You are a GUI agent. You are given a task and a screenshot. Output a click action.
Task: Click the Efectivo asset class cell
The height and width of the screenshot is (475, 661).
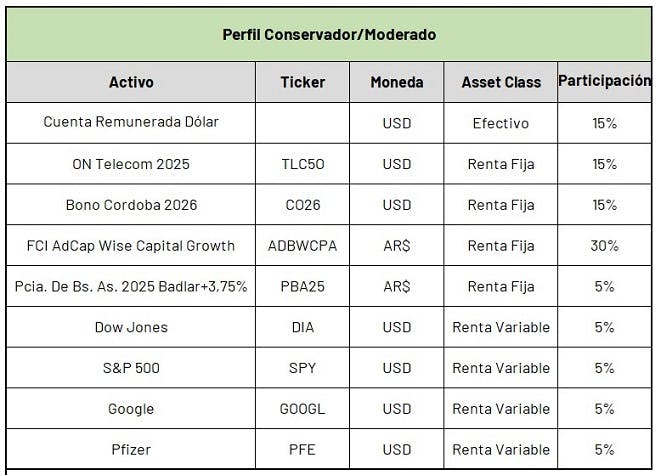(501, 123)
